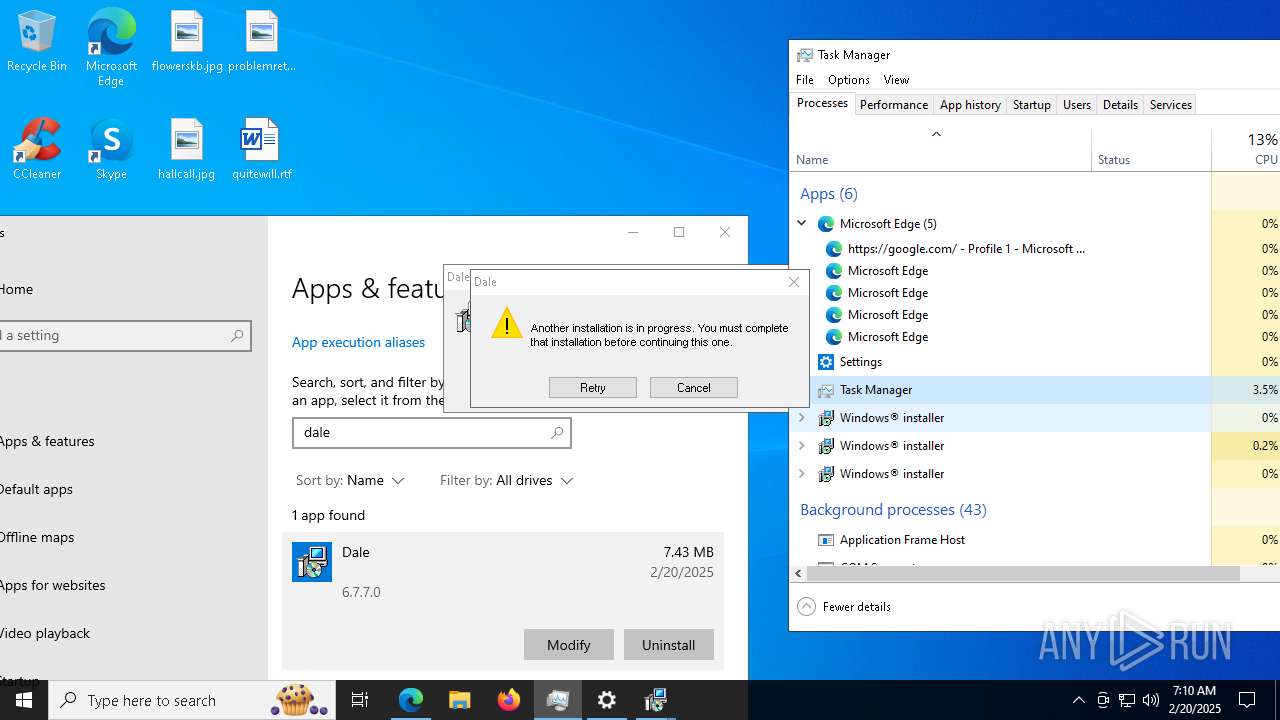Switch to the Users tab
The image size is (1280, 720).
1077,105
